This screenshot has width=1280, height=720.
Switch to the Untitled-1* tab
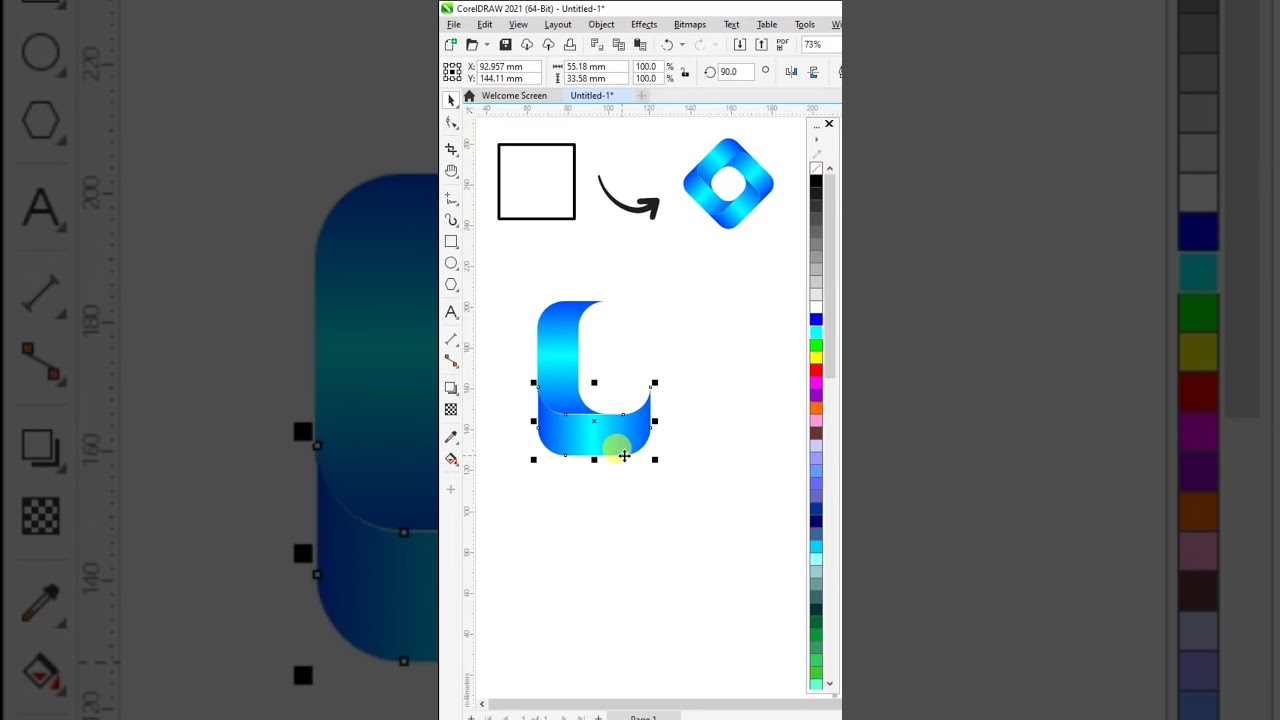coord(592,96)
